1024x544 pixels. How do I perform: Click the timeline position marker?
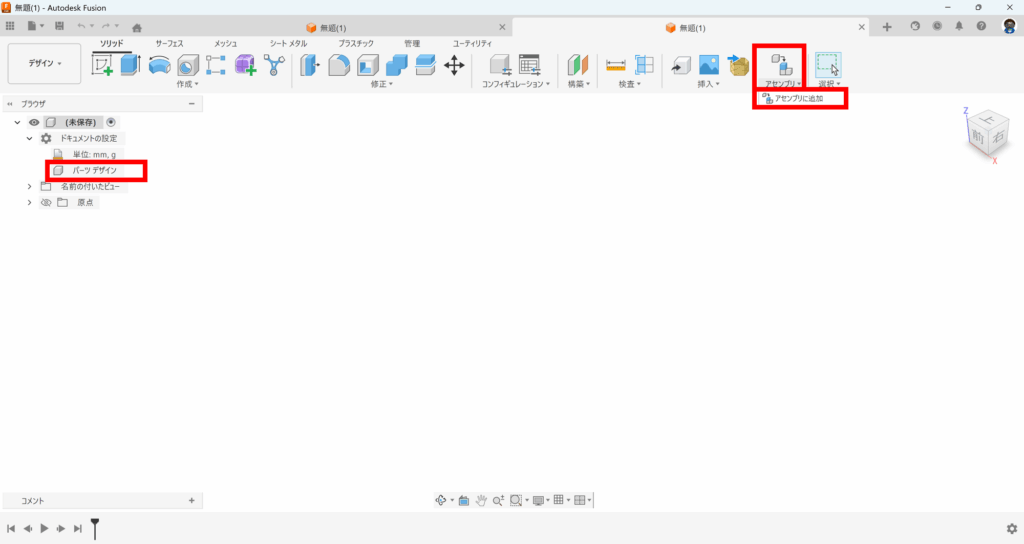click(x=95, y=527)
